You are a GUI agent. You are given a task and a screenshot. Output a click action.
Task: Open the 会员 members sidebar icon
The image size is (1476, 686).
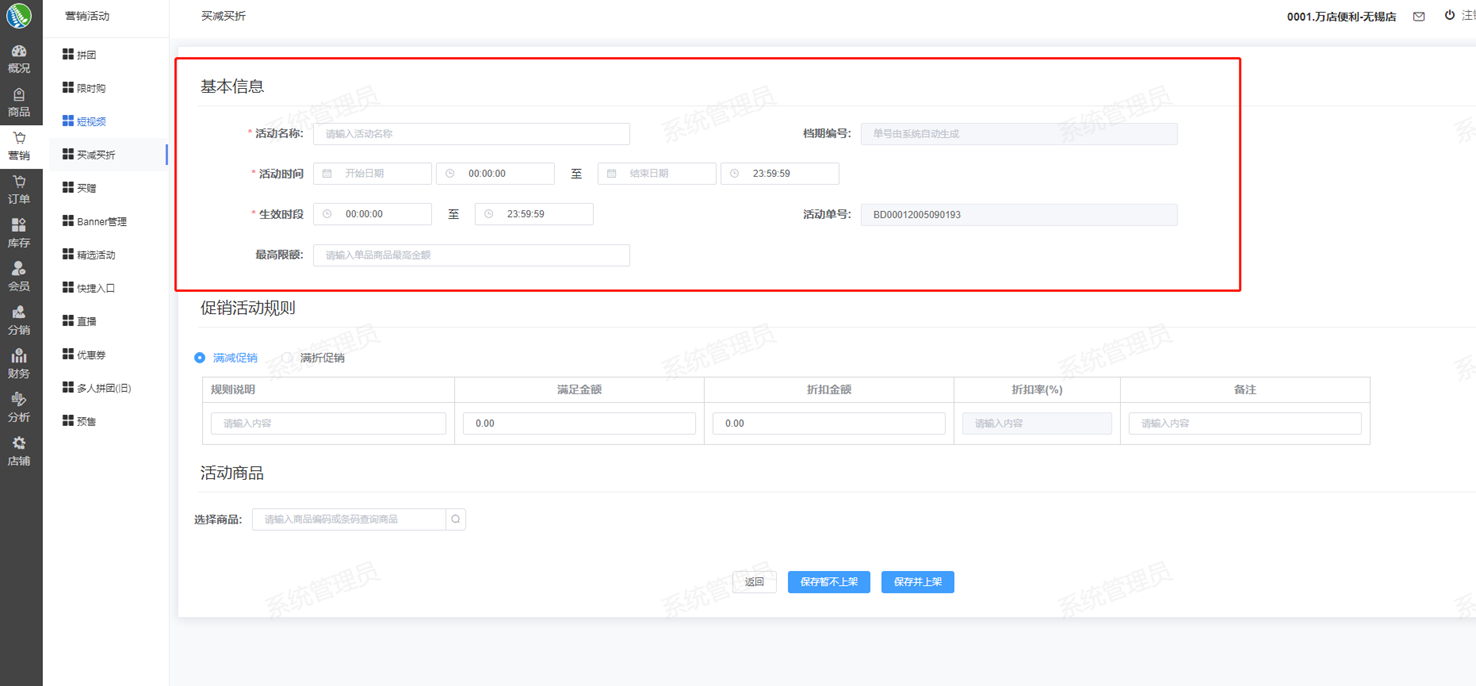pos(19,276)
